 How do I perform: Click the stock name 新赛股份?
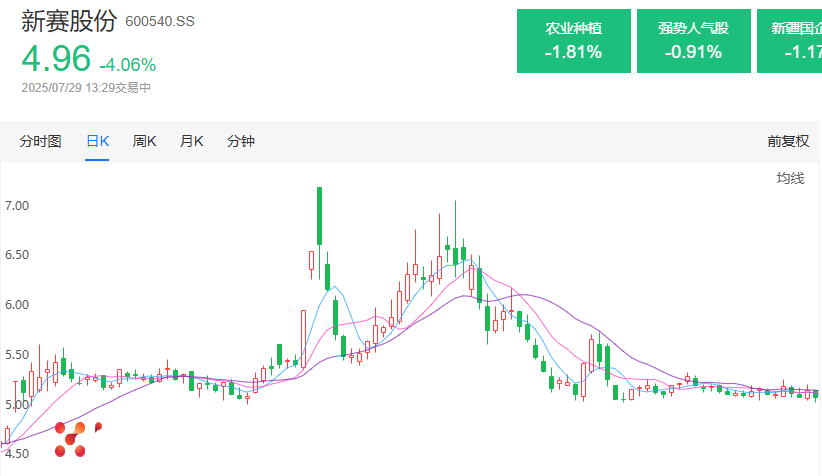(69, 21)
